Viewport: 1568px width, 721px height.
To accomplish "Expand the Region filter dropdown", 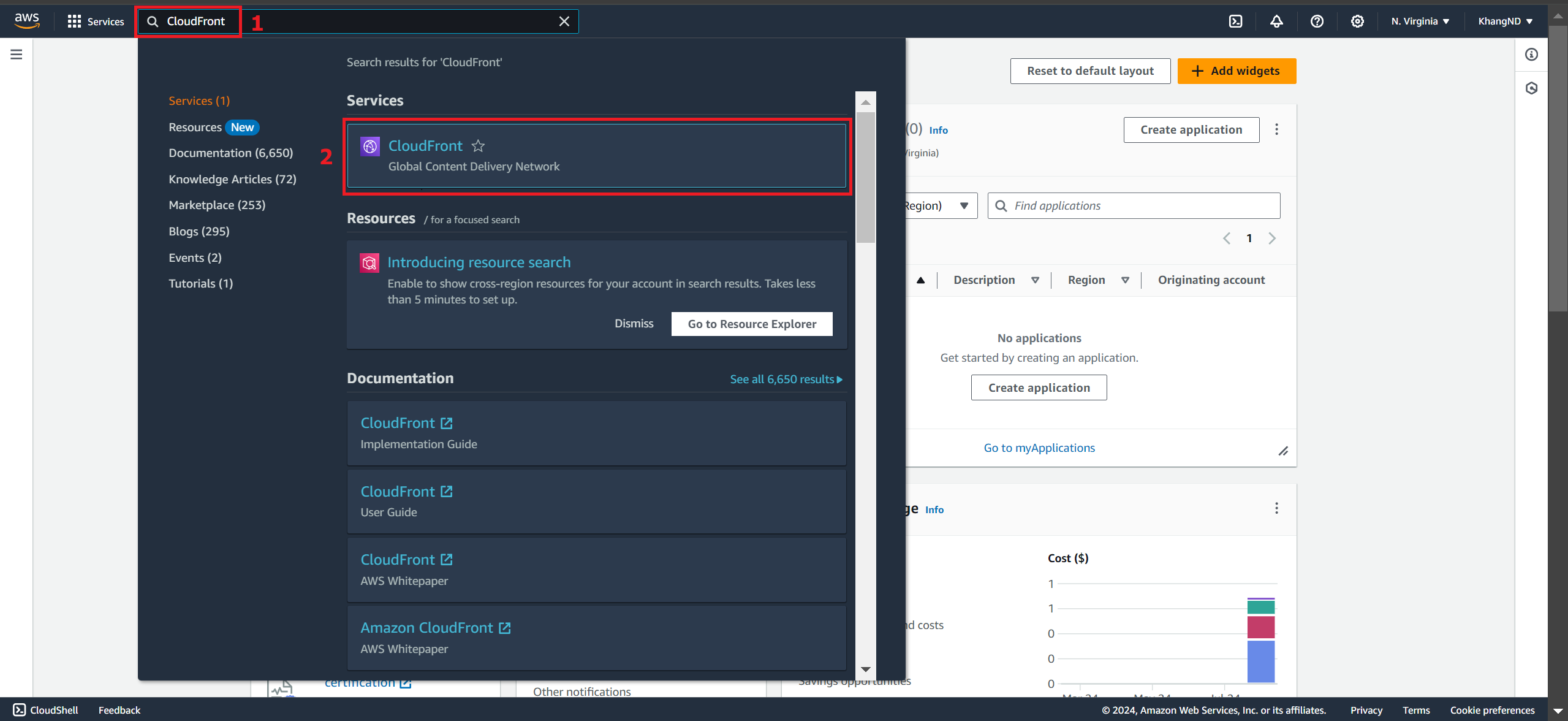I will coord(941,206).
